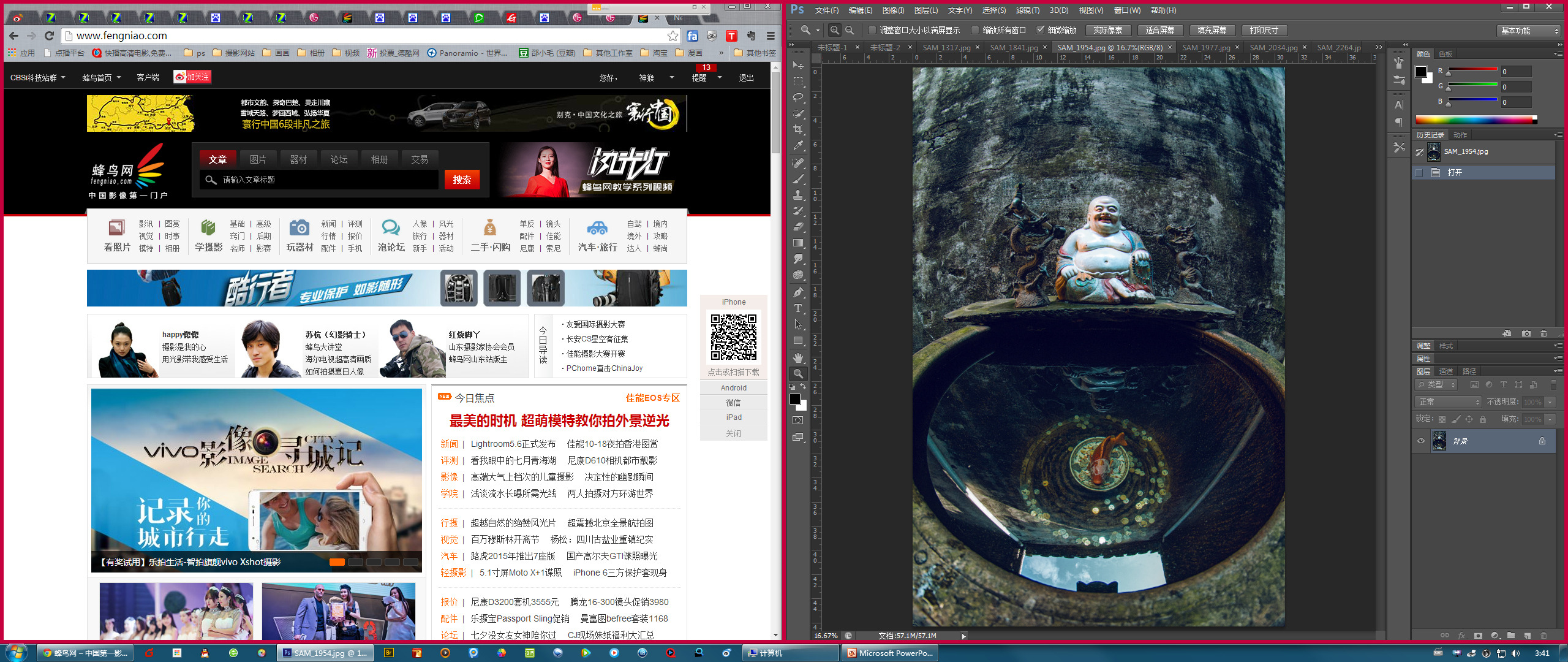
Task: Click the R red color slider
Action: coord(1472,69)
